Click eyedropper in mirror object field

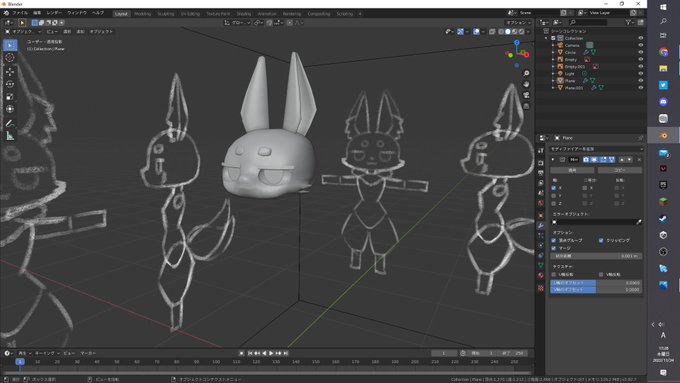(639, 222)
